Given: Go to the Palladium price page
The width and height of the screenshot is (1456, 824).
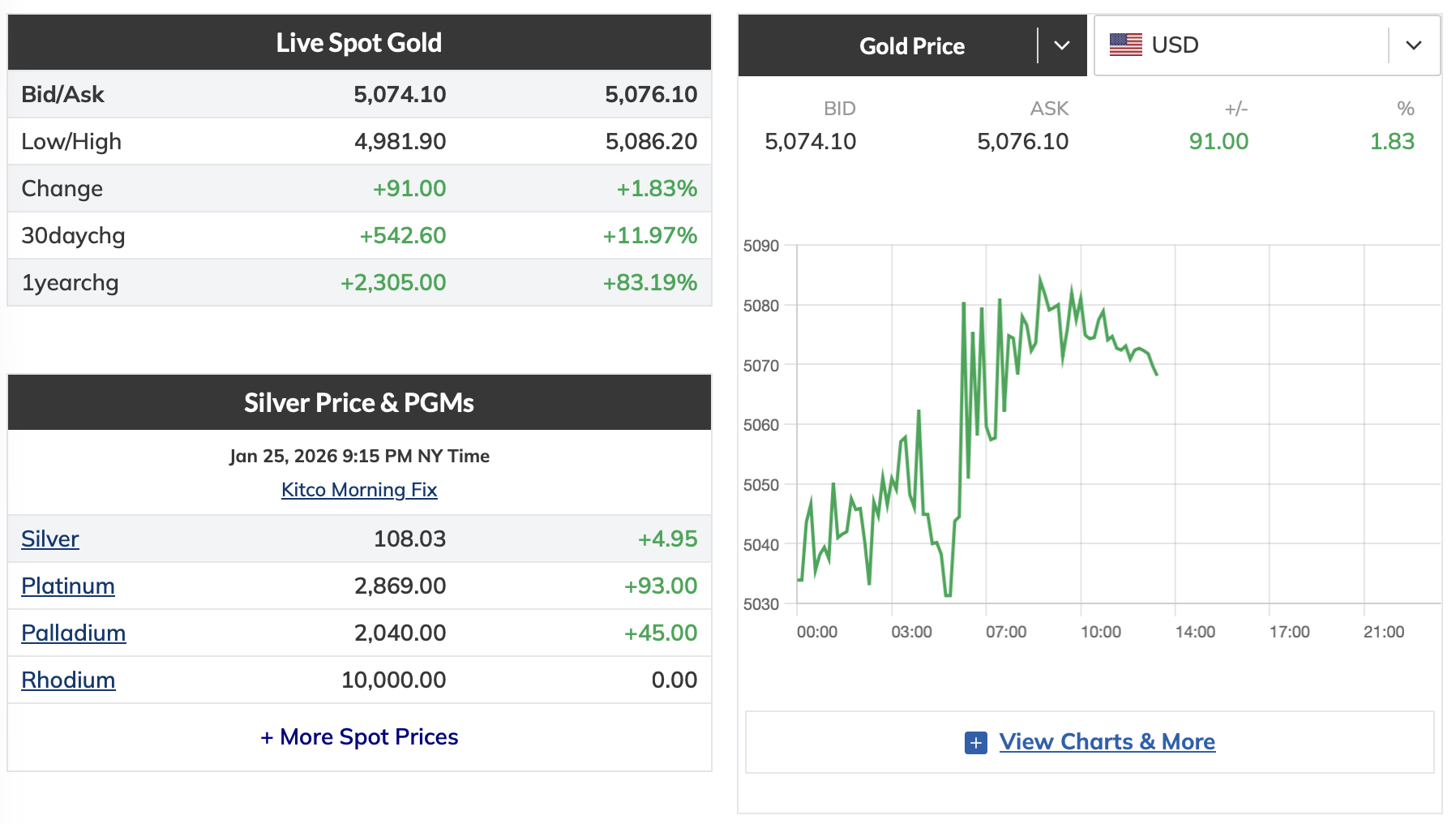Looking at the screenshot, I should [x=74, y=633].
